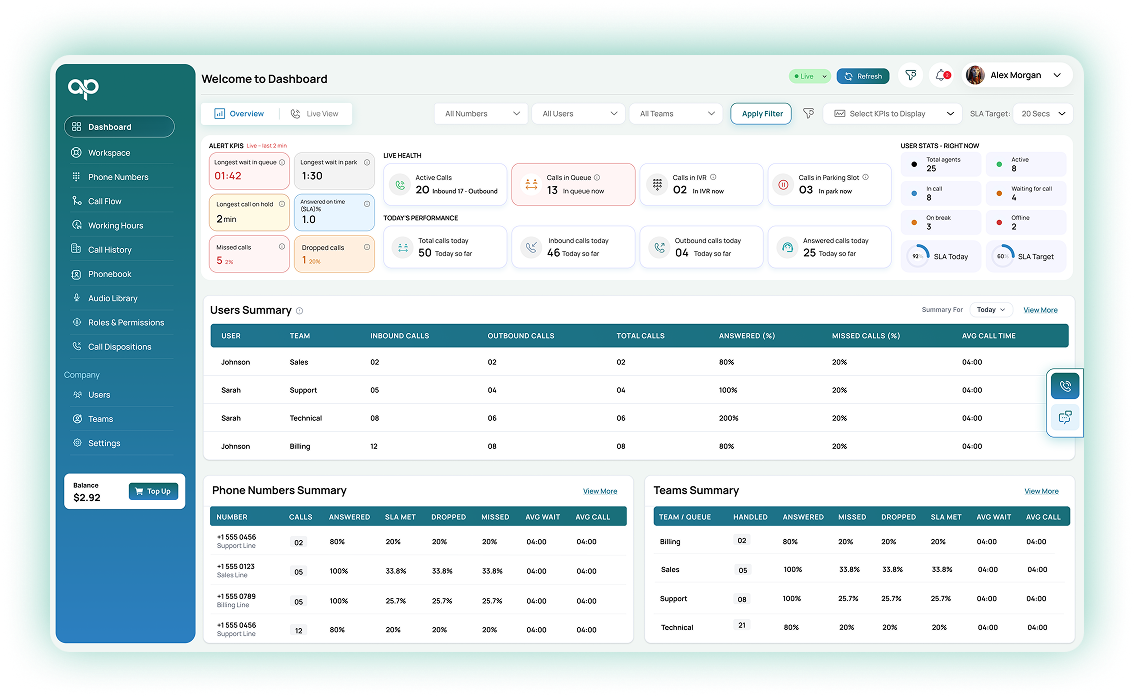Open the floating chat widget icon
Image resolution: width=1134 pixels, height=697 pixels.
click(x=1065, y=418)
